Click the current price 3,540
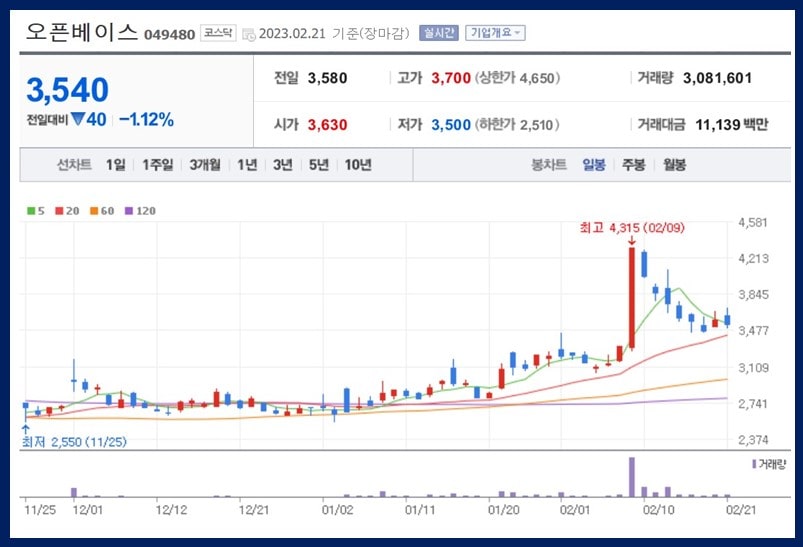The image size is (803, 547). (68, 90)
